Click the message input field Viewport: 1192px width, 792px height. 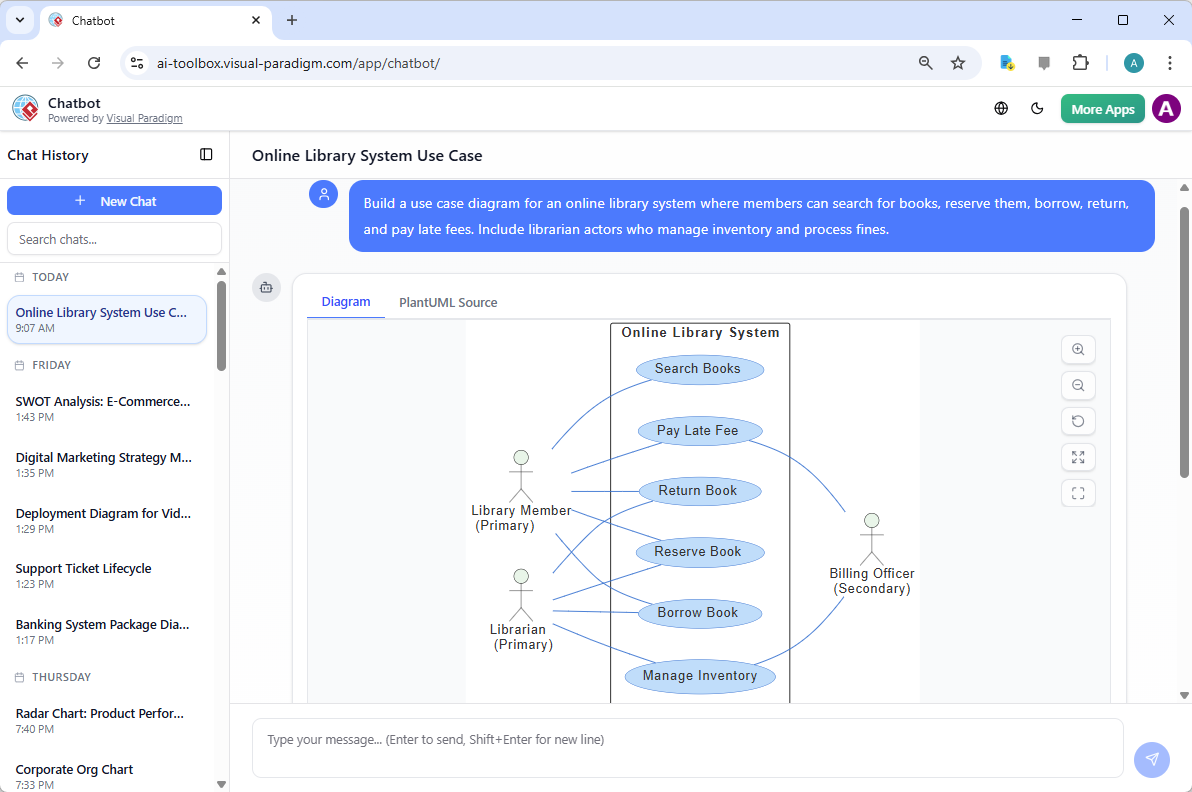coord(689,748)
